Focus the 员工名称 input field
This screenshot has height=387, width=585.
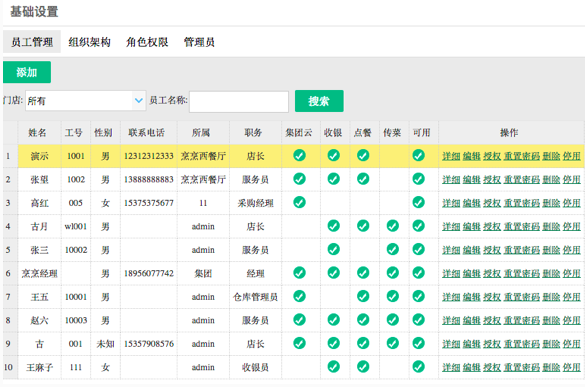[239, 102]
